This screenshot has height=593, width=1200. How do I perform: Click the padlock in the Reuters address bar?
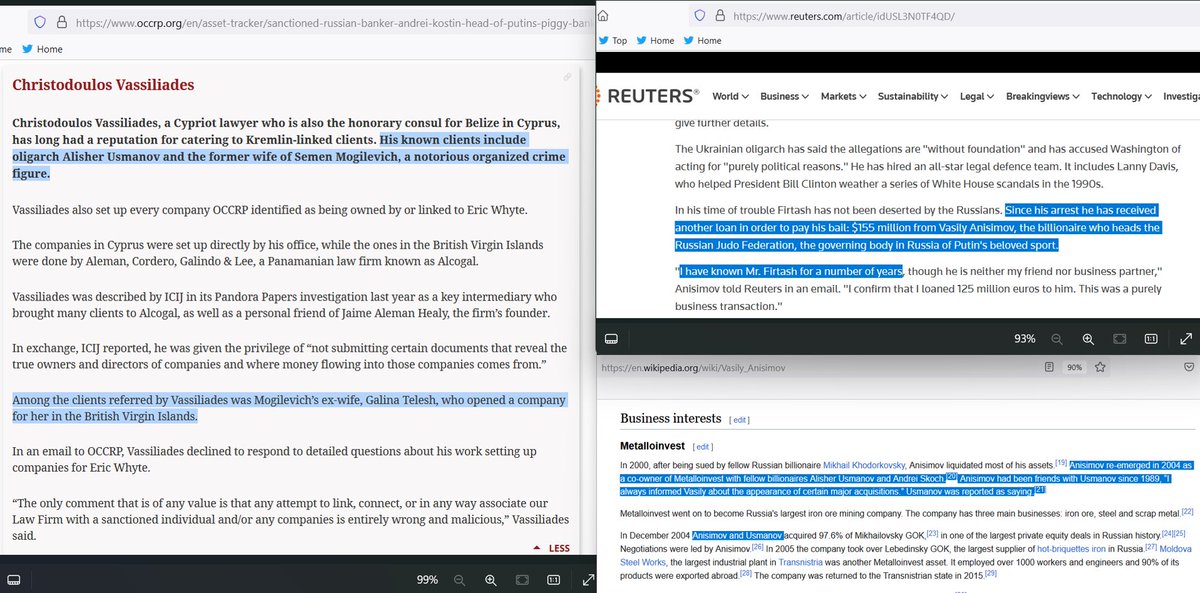(x=719, y=16)
